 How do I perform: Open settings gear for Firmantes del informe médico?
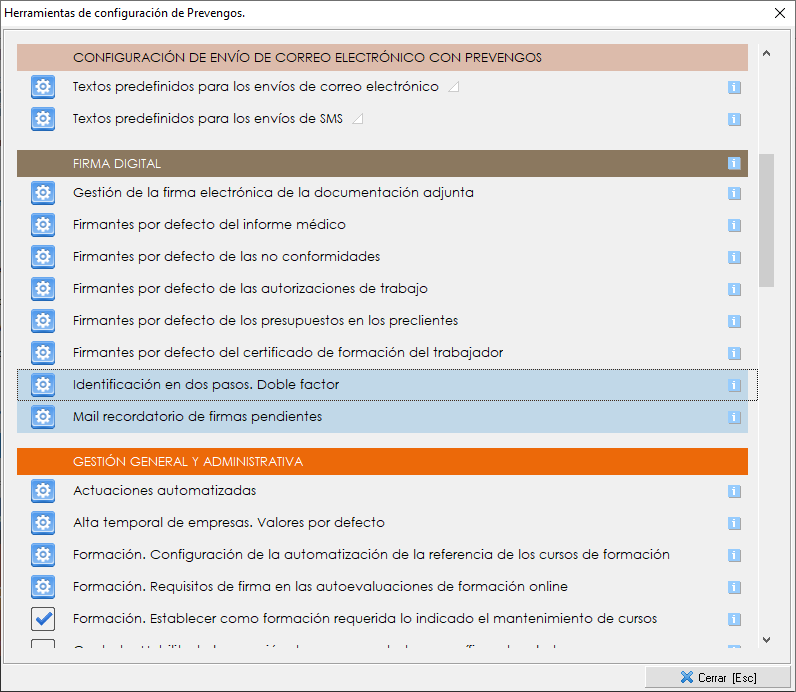42,225
